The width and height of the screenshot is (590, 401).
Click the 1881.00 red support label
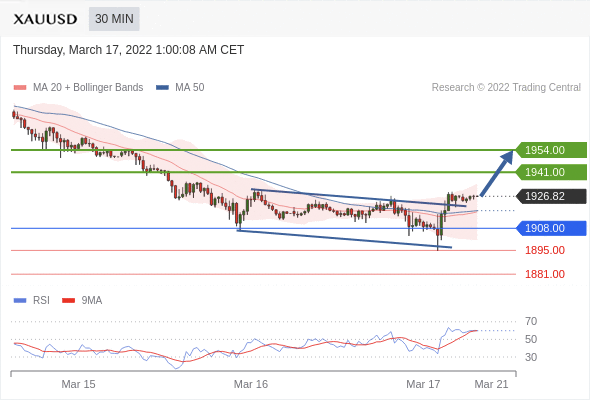[545, 274]
